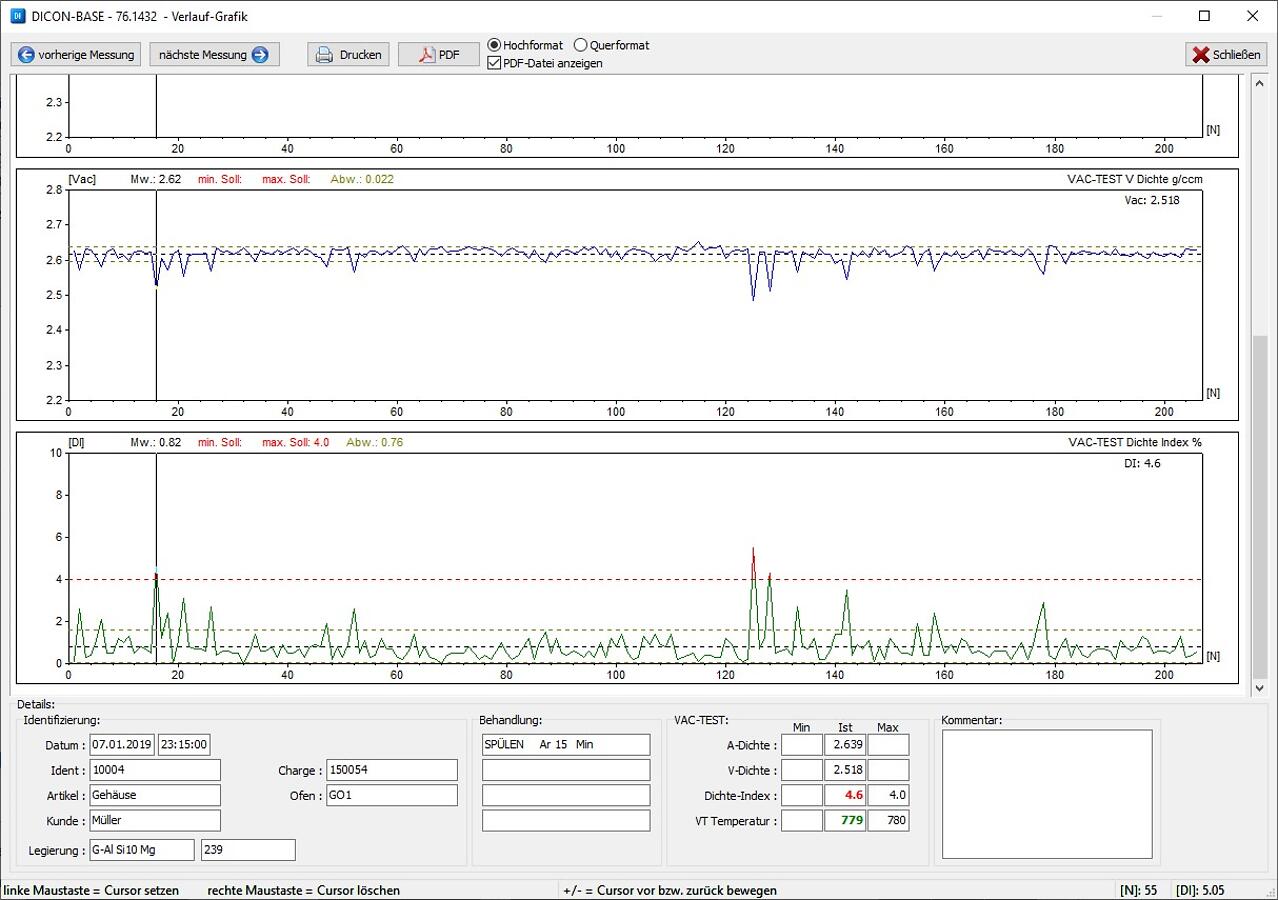Click into the Kommentar text box
Viewport: 1278px width, 900px height.
pyautogui.click(x=1047, y=794)
